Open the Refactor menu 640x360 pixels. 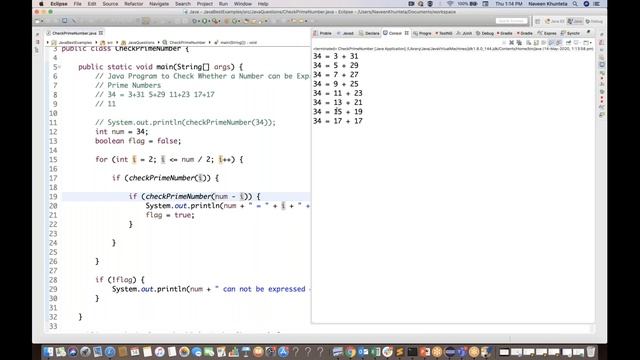tap(133, 4)
